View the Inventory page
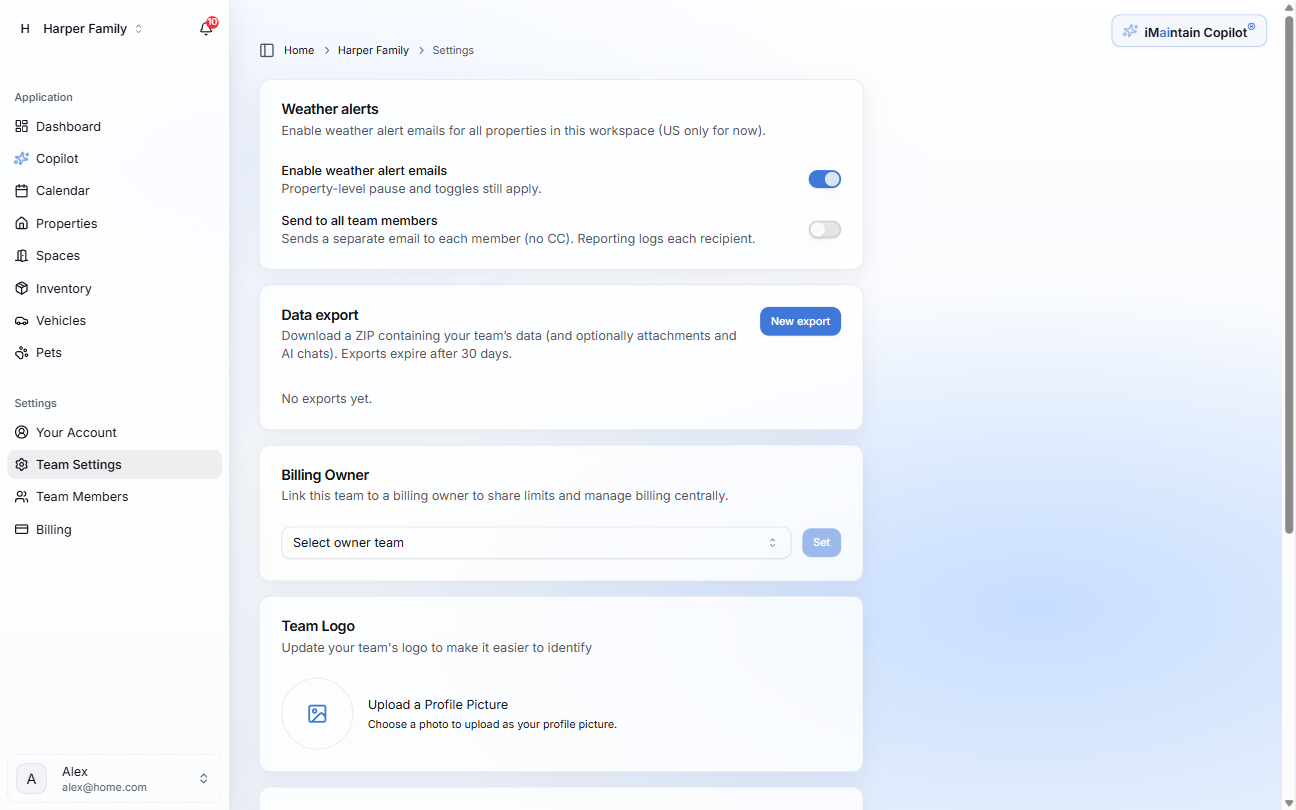Screen dimensions: 1296x810 point(62,288)
